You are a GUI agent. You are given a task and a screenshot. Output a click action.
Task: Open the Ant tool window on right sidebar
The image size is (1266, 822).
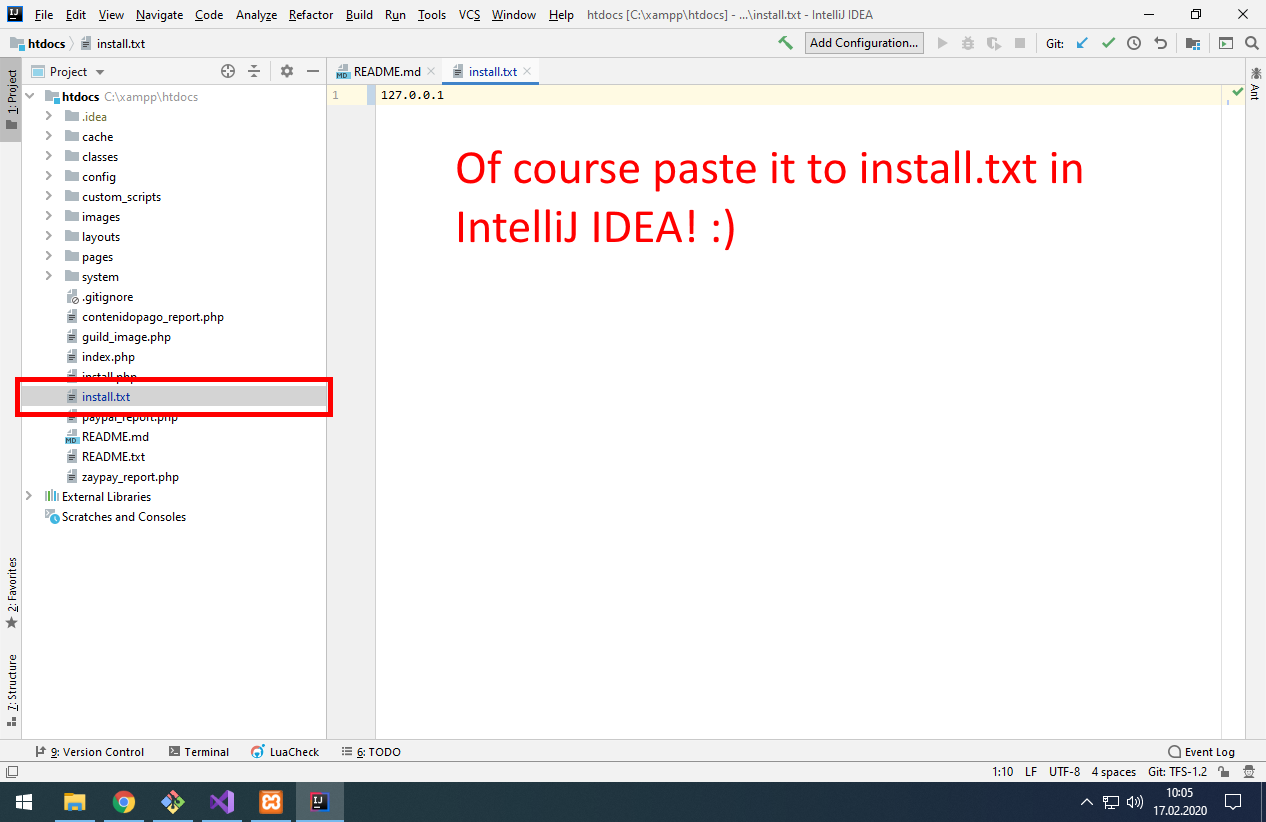pyautogui.click(x=1258, y=71)
